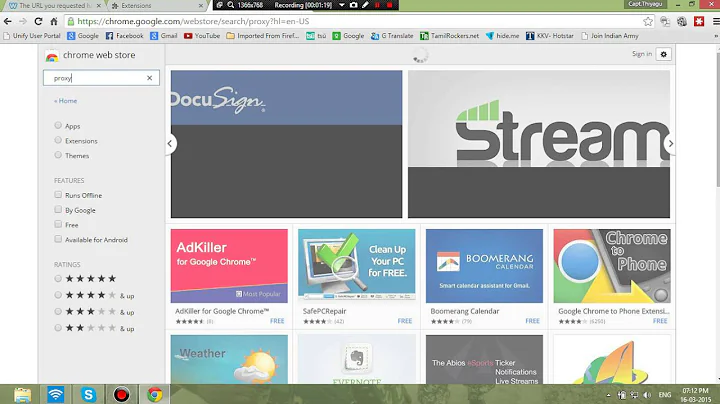
Task: Open the DocuSign featured banner
Action: pyautogui.click(x=287, y=144)
